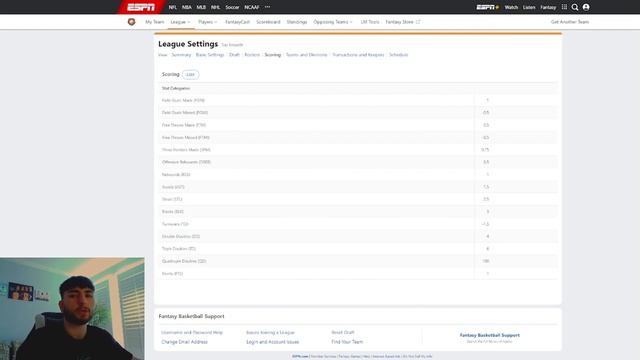The height and width of the screenshot is (360, 640).
Task: Open Find Your Team link
Action: tap(347, 342)
